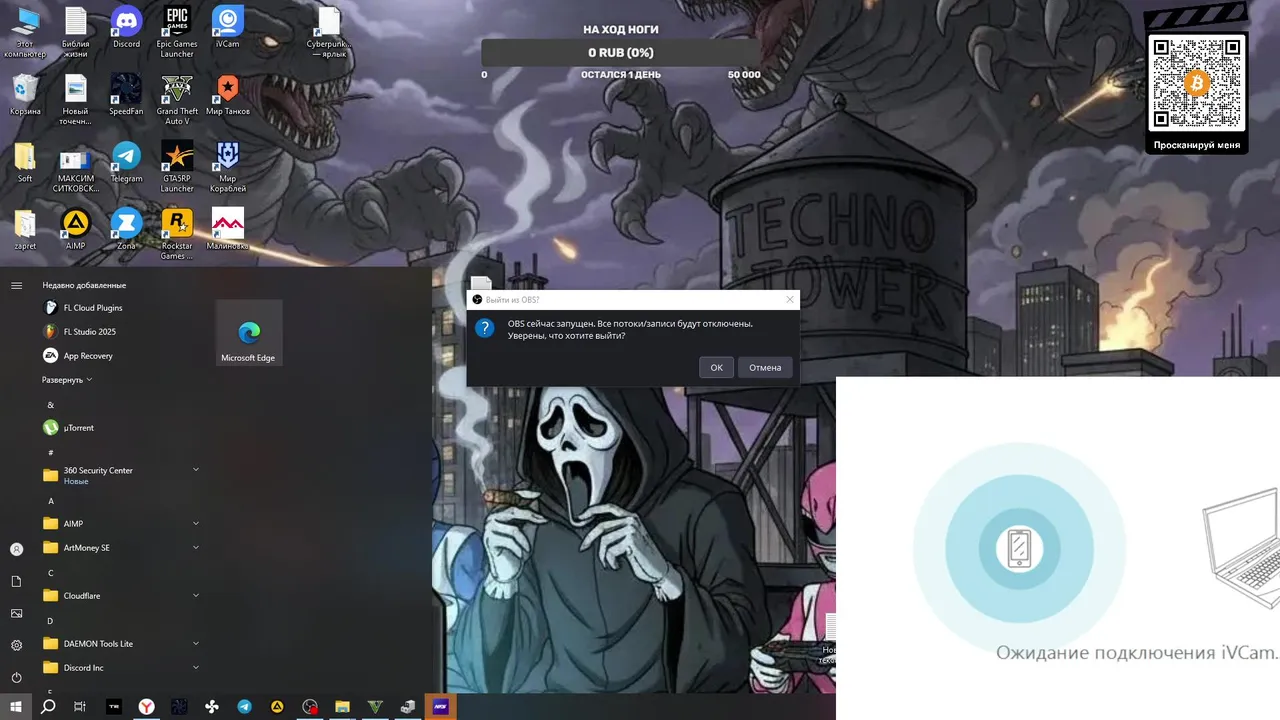Click Telegram icon in the taskbar
The width and height of the screenshot is (1280, 720).
(x=244, y=707)
